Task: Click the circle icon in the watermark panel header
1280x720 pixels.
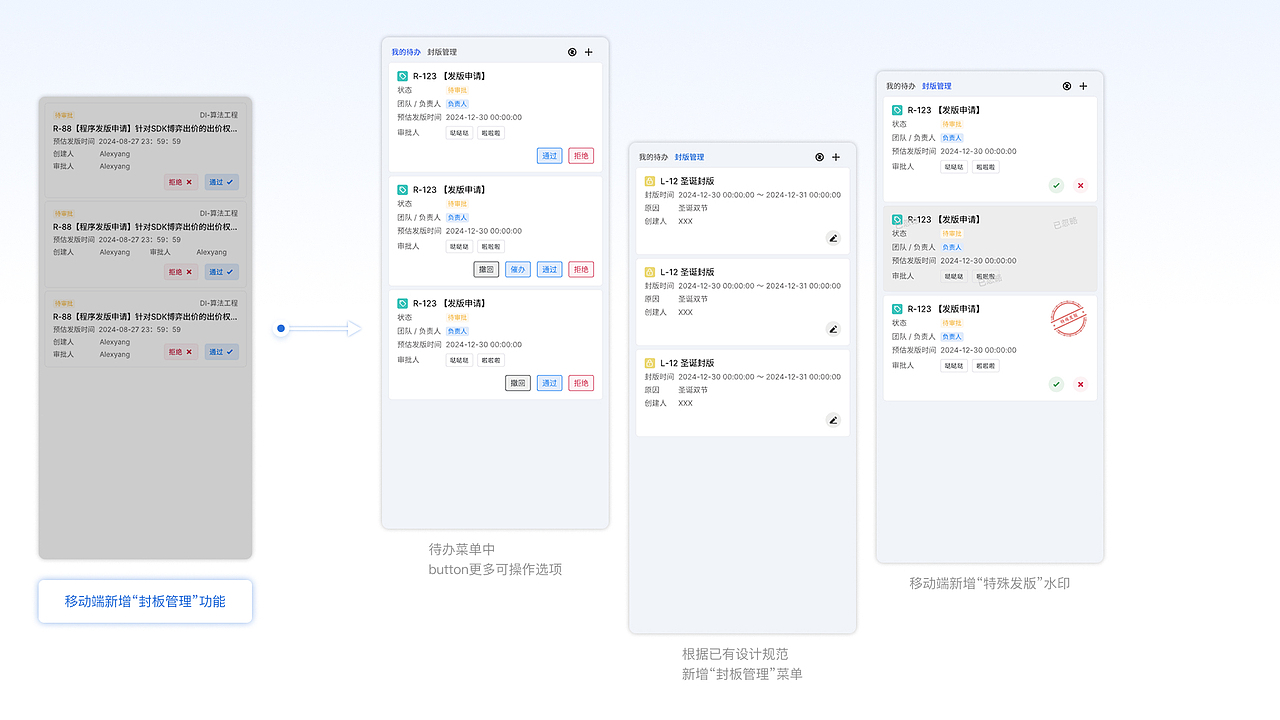Action: (x=1067, y=86)
